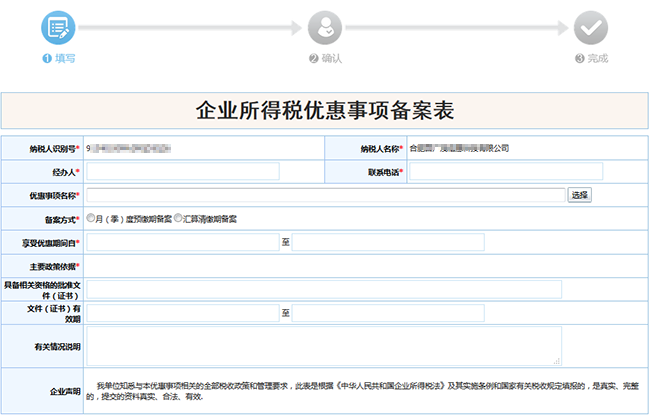
Task: Click the 完成 step checkmark icon
Action: (x=591, y=27)
